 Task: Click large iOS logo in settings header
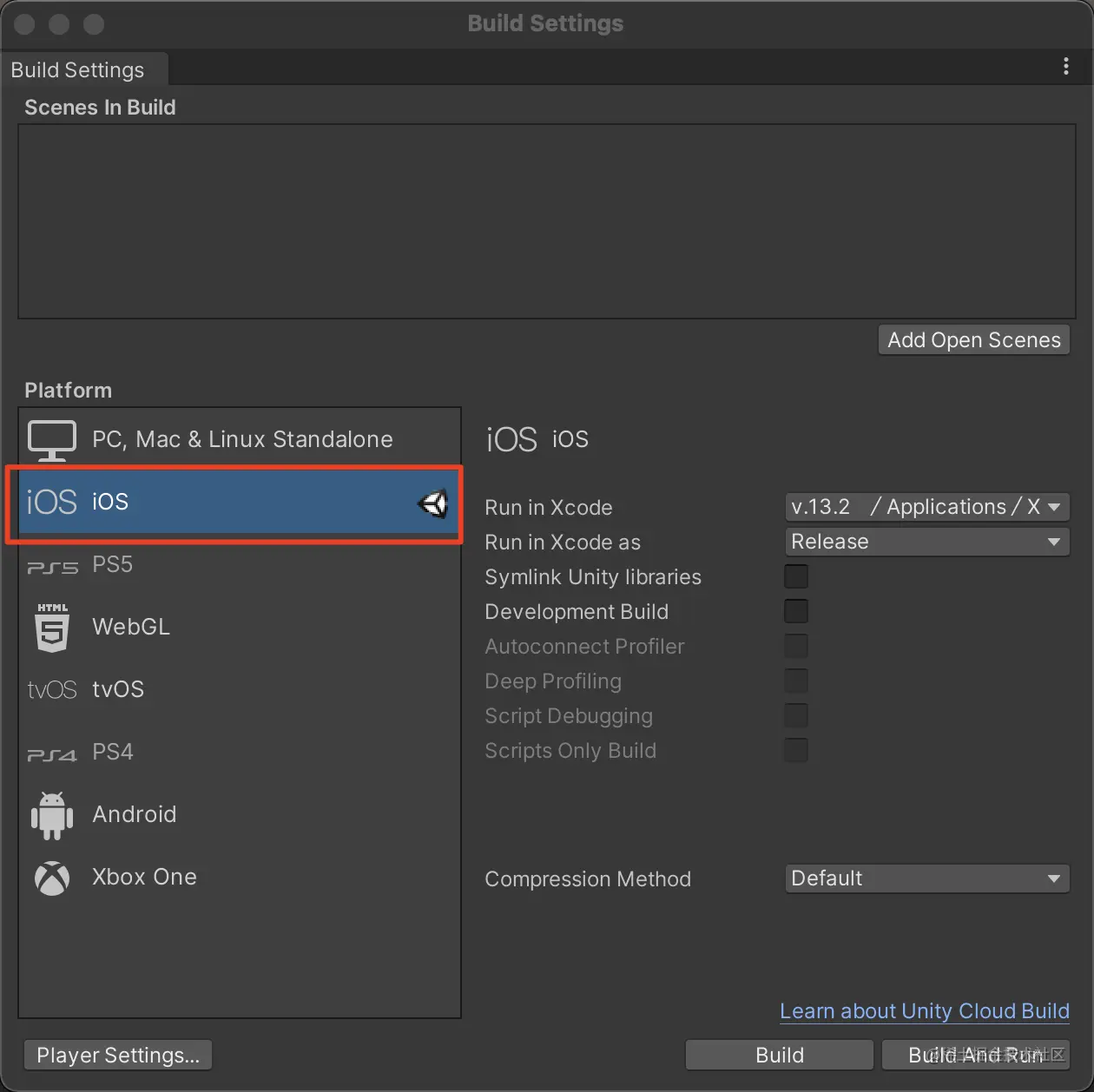[x=511, y=439]
